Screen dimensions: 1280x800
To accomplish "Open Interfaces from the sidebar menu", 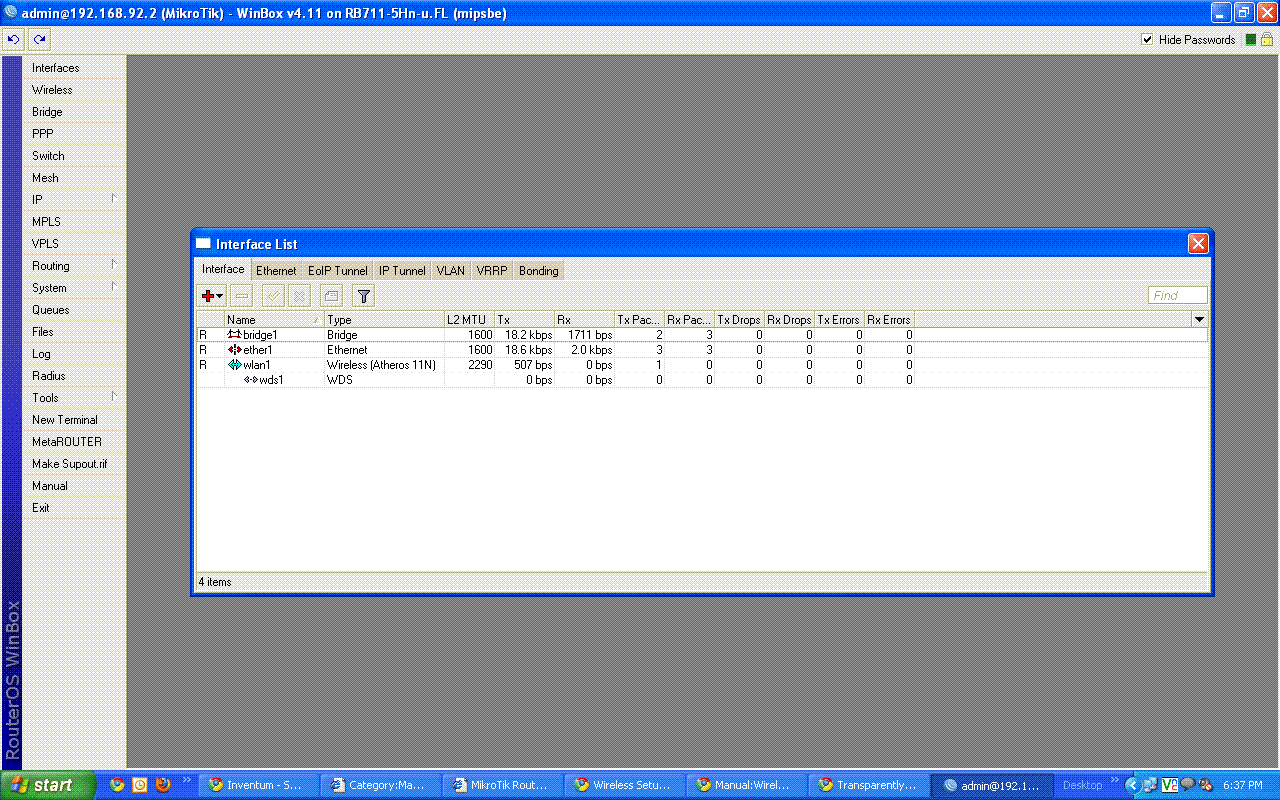I will tap(75, 68).
